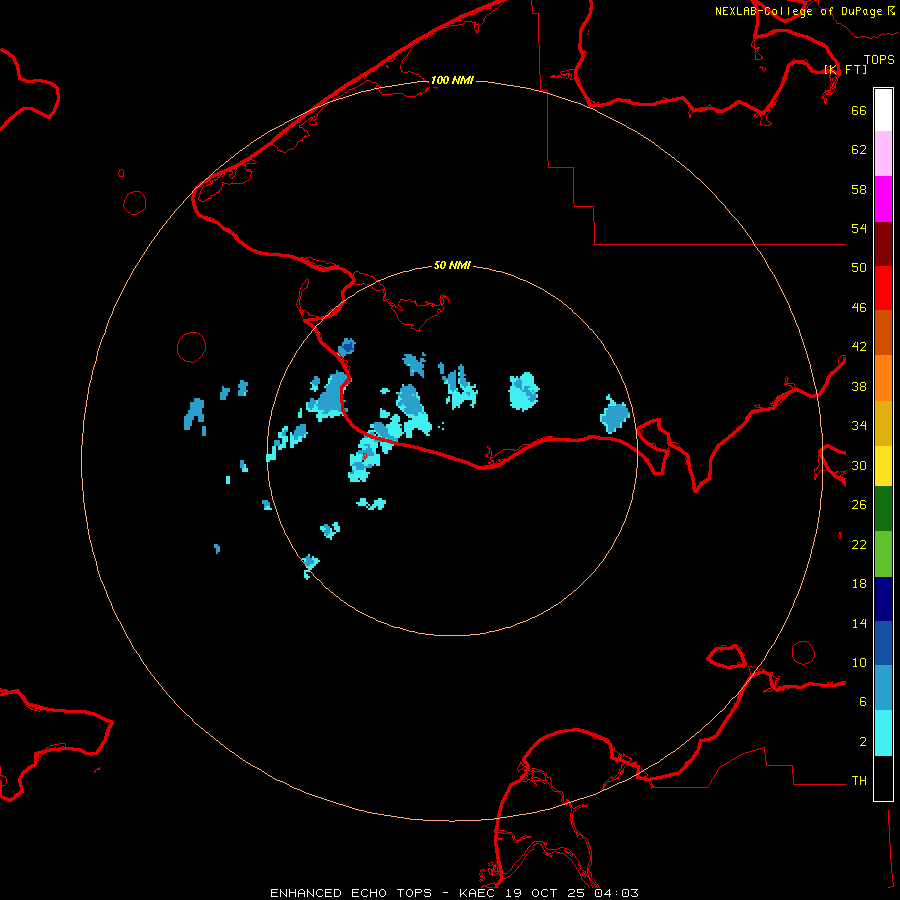Pick the light green legend swatch
Screen dimensions: 900x900
pyautogui.click(x=883, y=554)
